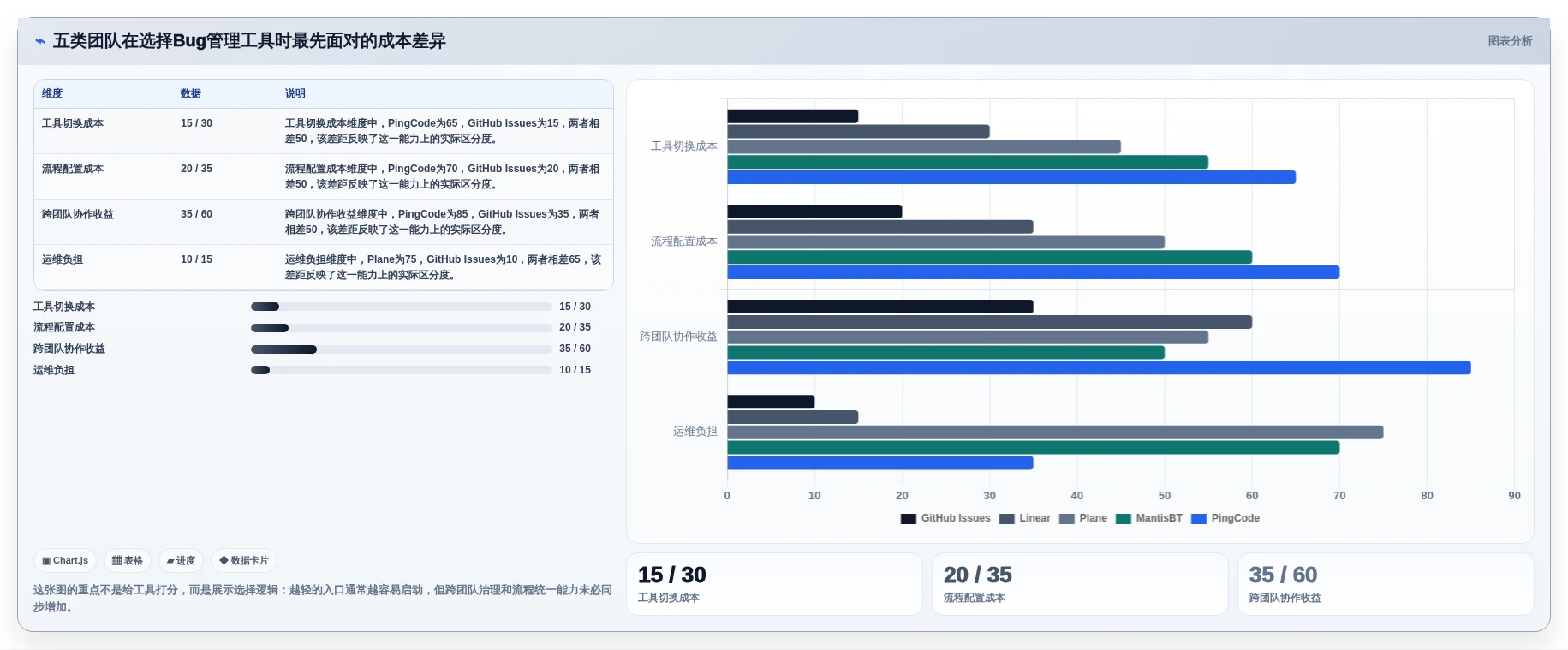Click the PingCode bar in 跨团队协作收益 group
The height and width of the screenshot is (650, 1568).
point(1099,367)
